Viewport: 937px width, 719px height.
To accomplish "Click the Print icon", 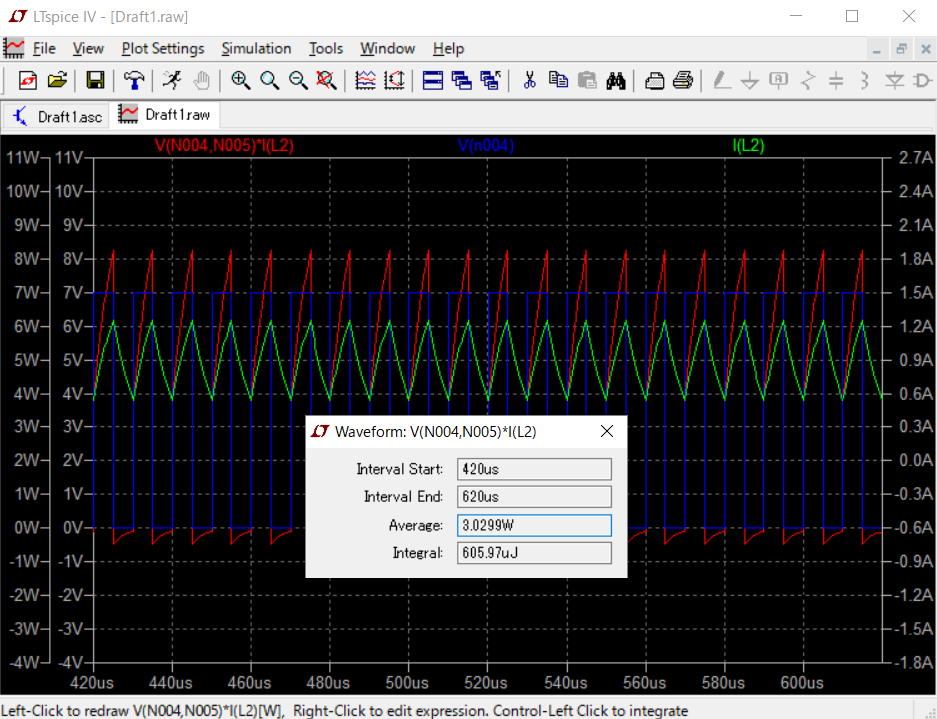I will (682, 80).
